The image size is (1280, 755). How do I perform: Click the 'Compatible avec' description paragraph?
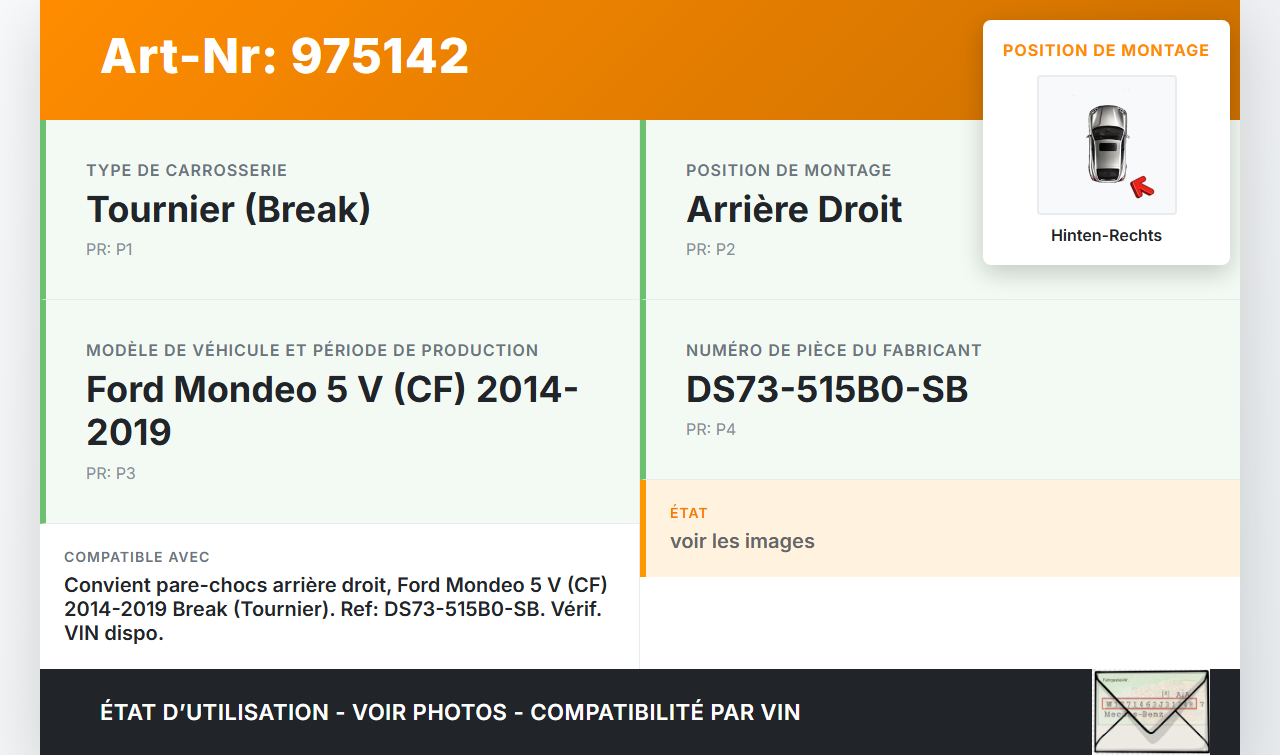(336, 609)
